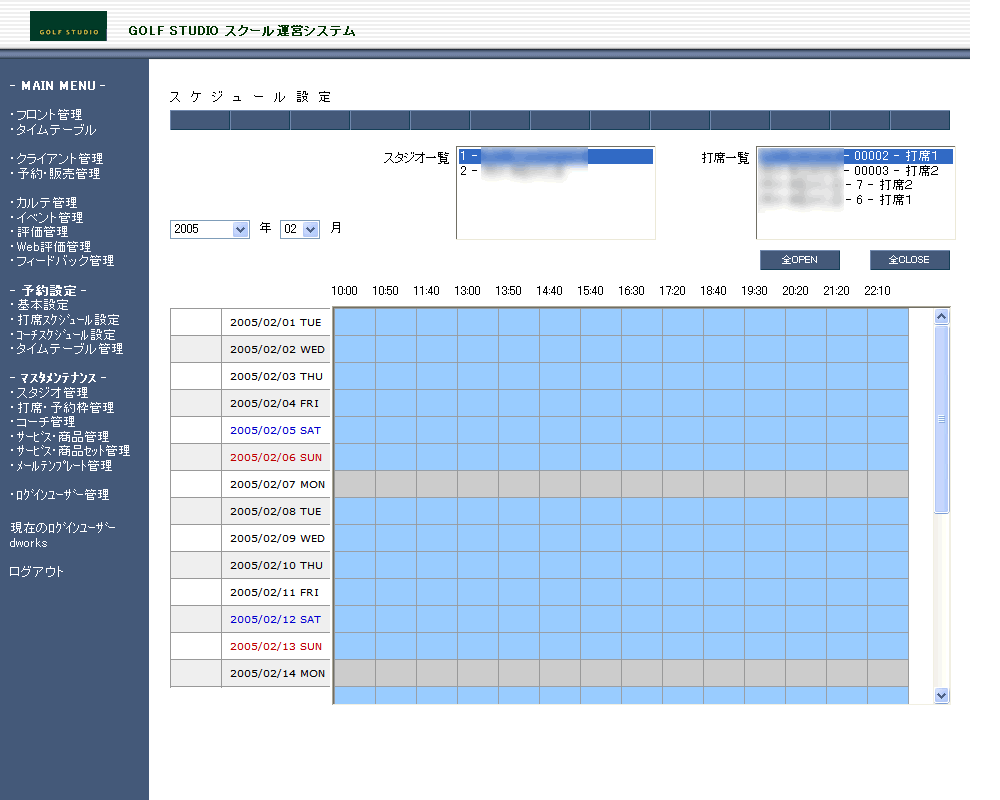The image size is (1000, 800).
Task: Click the schedule vertical scrollbar thumb
Action: (941, 419)
